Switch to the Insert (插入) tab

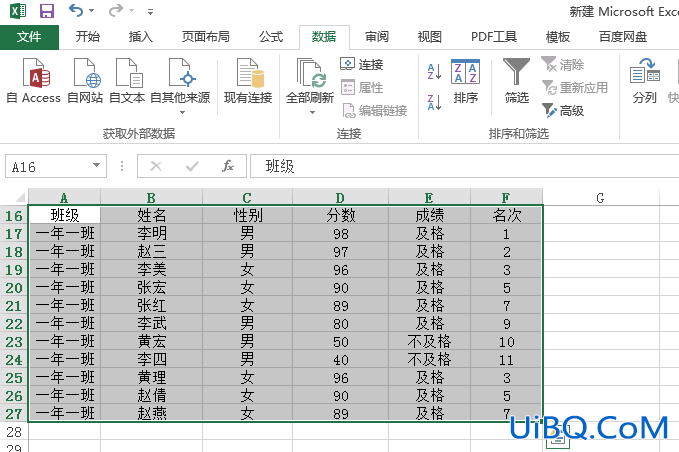coord(141,37)
